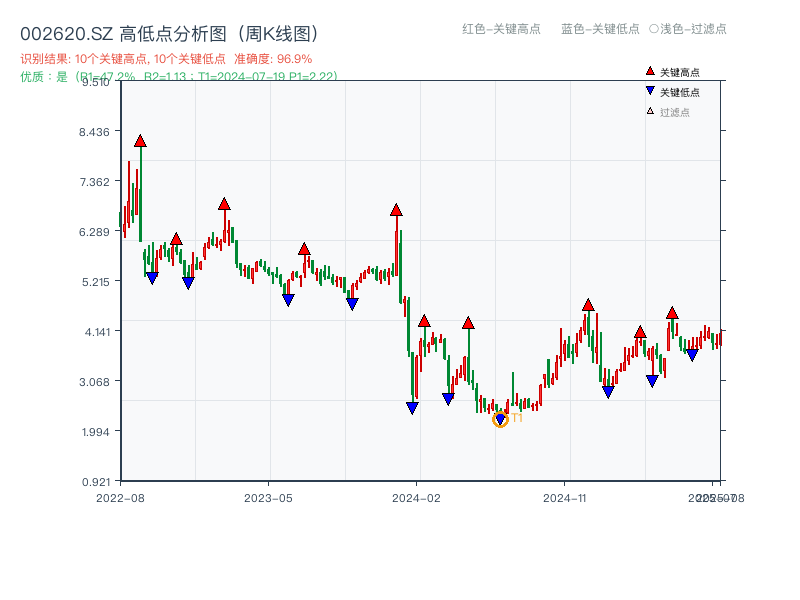Screen dimensions: 800x600
Task: Click the chart title 002620.SZ 高低点分析图
Action: tap(169, 34)
